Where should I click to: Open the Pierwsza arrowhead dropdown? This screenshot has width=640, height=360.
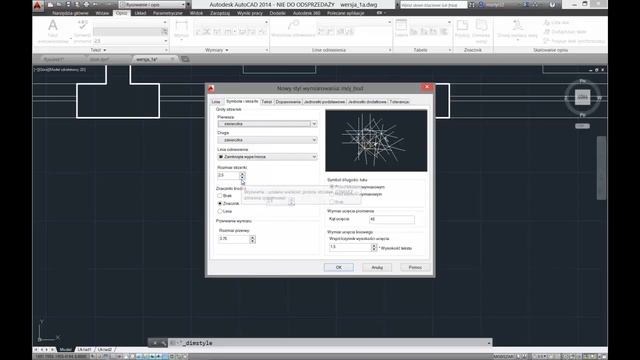coord(267,124)
